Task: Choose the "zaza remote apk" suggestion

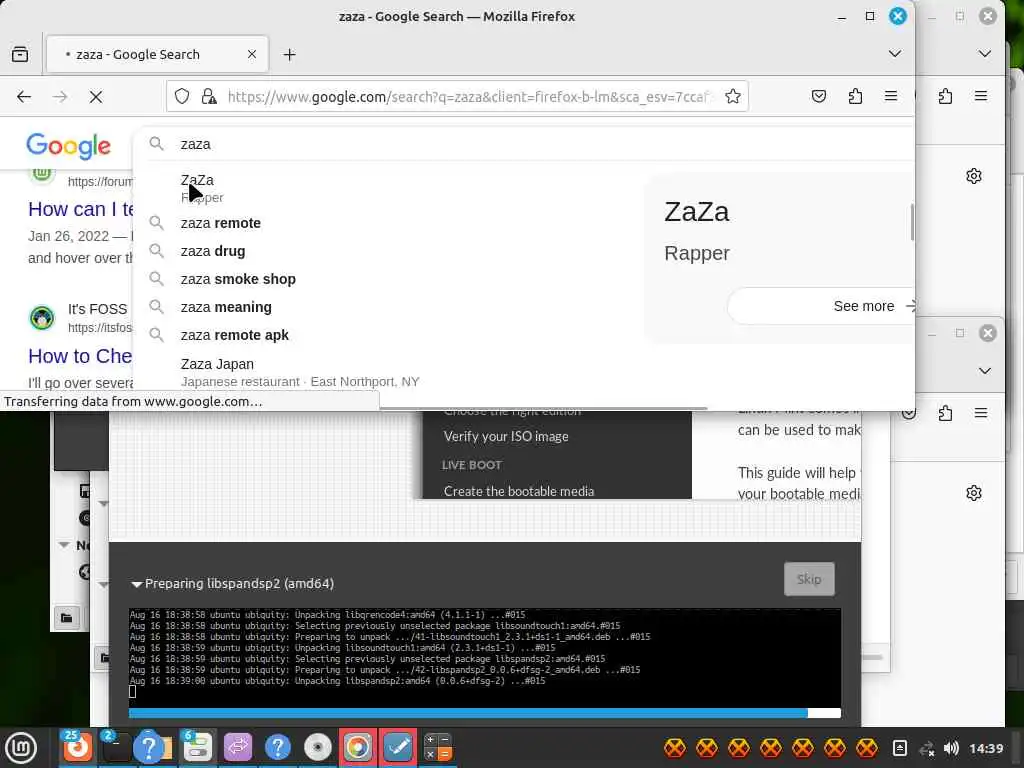Action: pyautogui.click(x=385, y=335)
